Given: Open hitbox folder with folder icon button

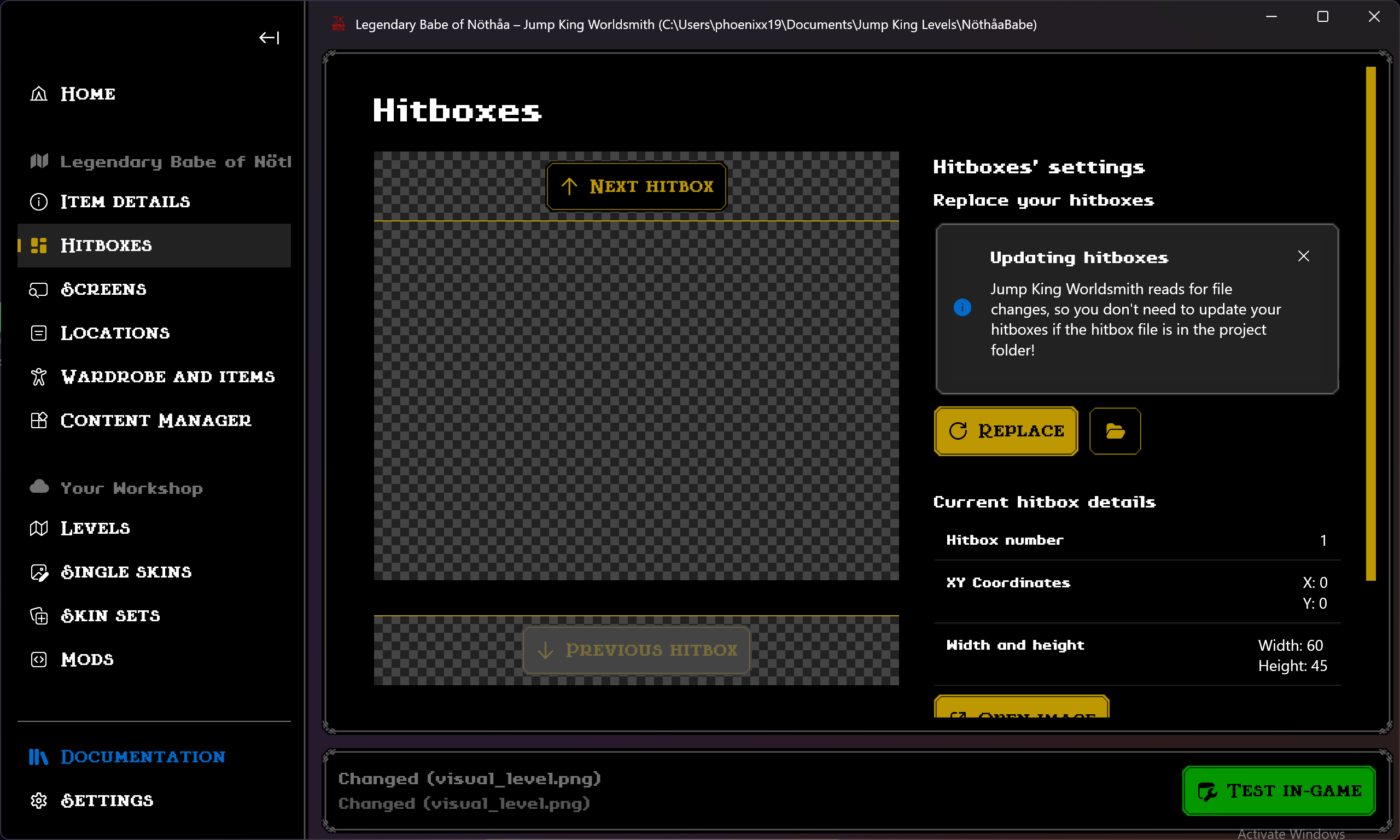Looking at the screenshot, I should click(1115, 431).
